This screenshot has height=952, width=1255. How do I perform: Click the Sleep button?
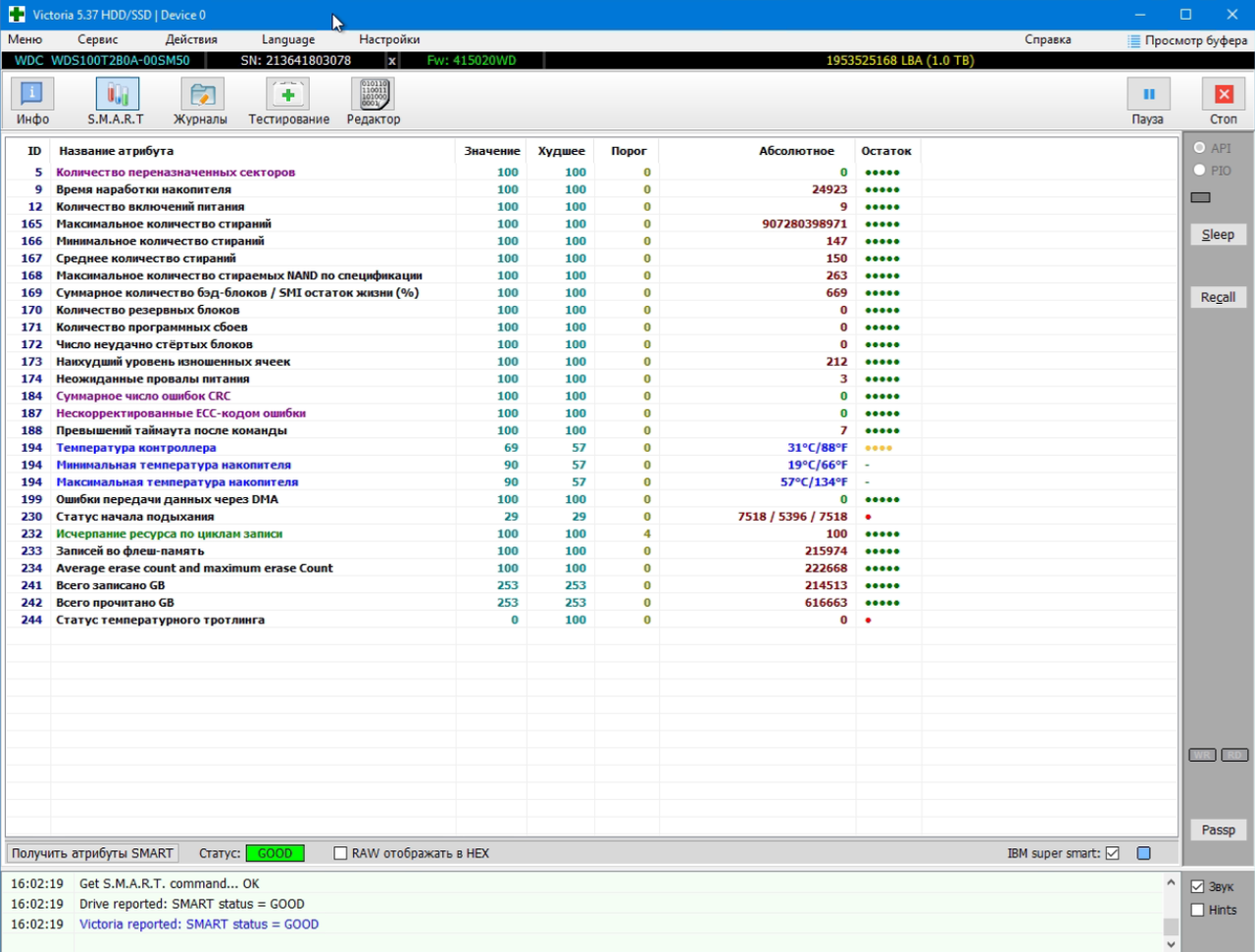coord(1218,234)
